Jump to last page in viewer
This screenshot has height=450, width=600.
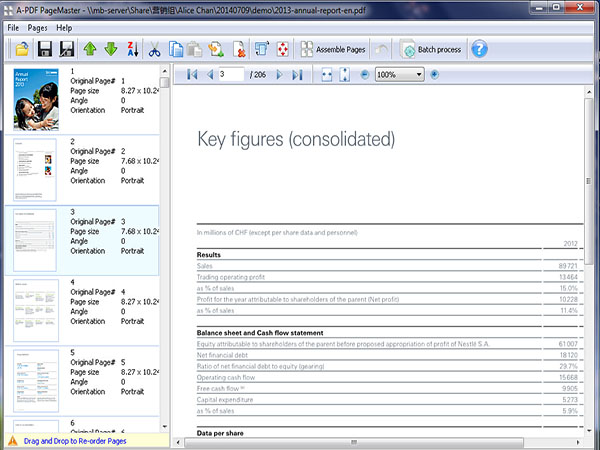point(297,75)
